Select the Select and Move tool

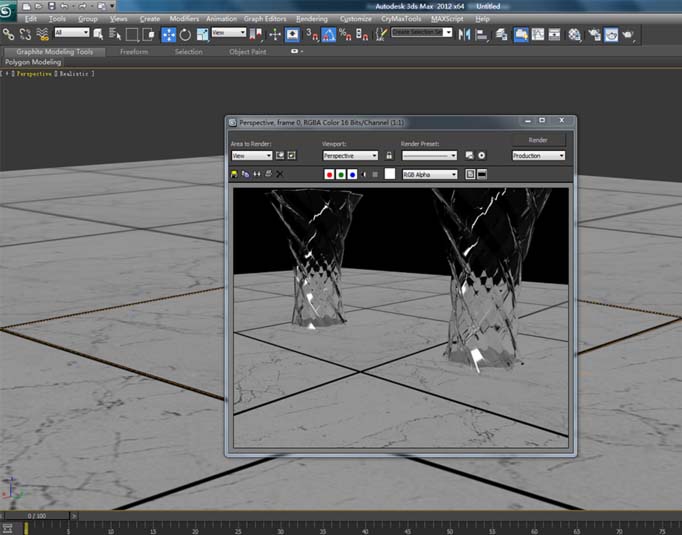169,34
